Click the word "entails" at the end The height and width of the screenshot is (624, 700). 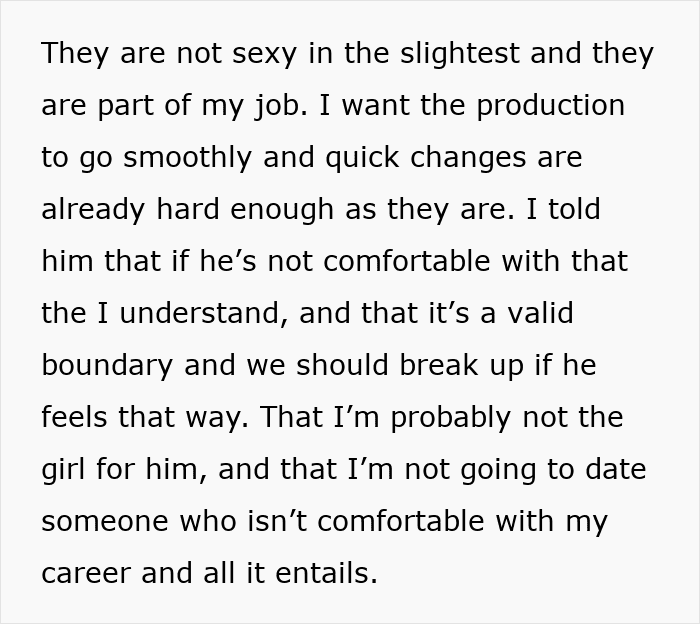click(x=320, y=574)
